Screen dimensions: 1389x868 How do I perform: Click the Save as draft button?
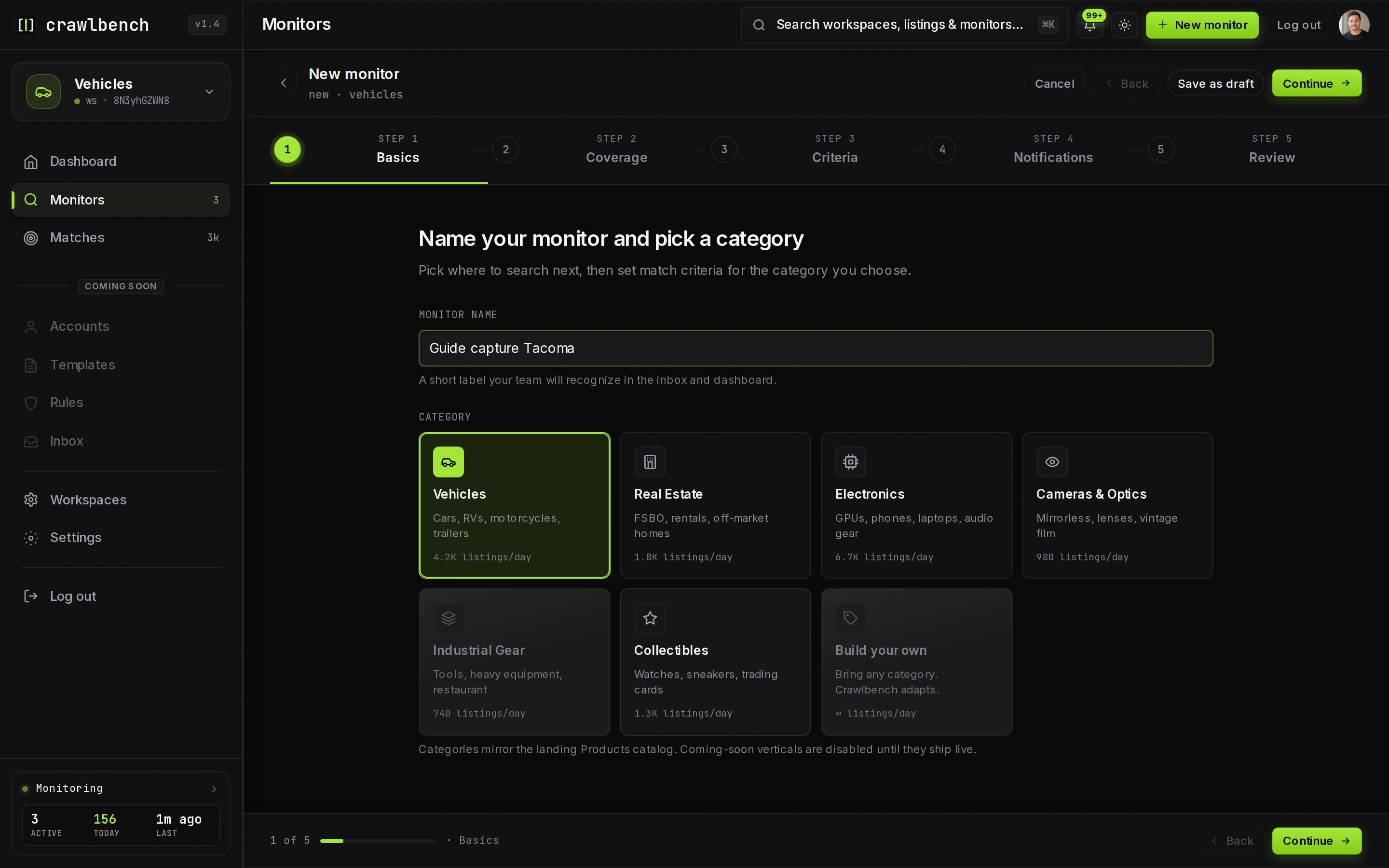[x=1216, y=84]
